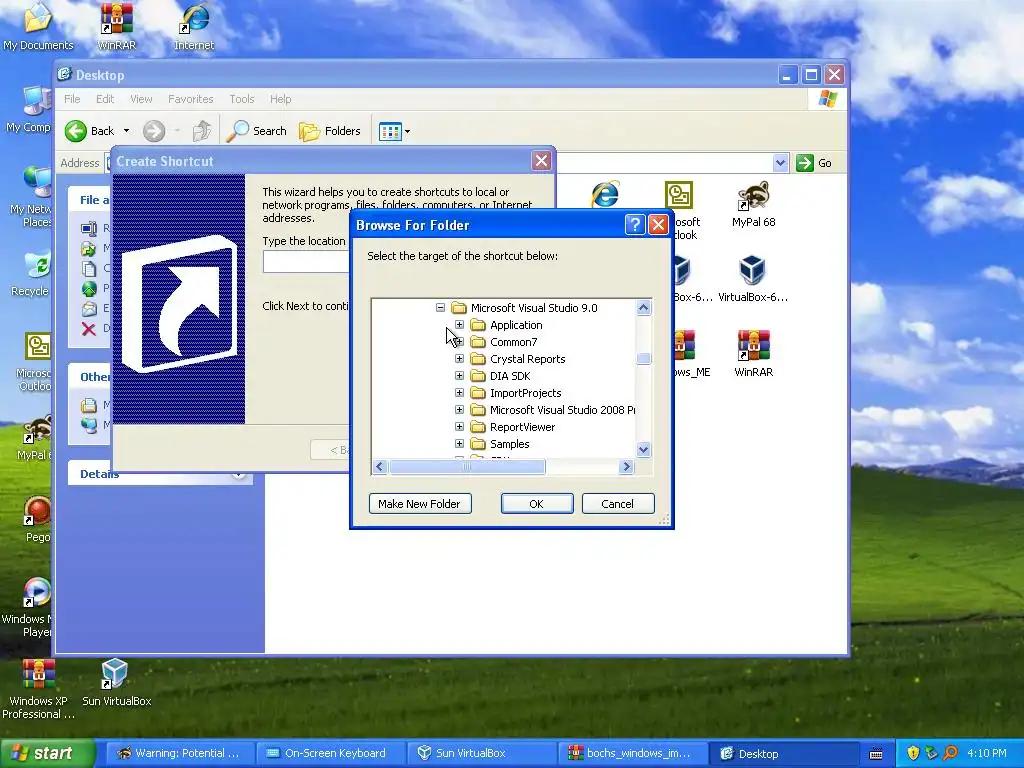
Task: Select VirtualBox-6 icon in Desktop window
Action: [752, 279]
